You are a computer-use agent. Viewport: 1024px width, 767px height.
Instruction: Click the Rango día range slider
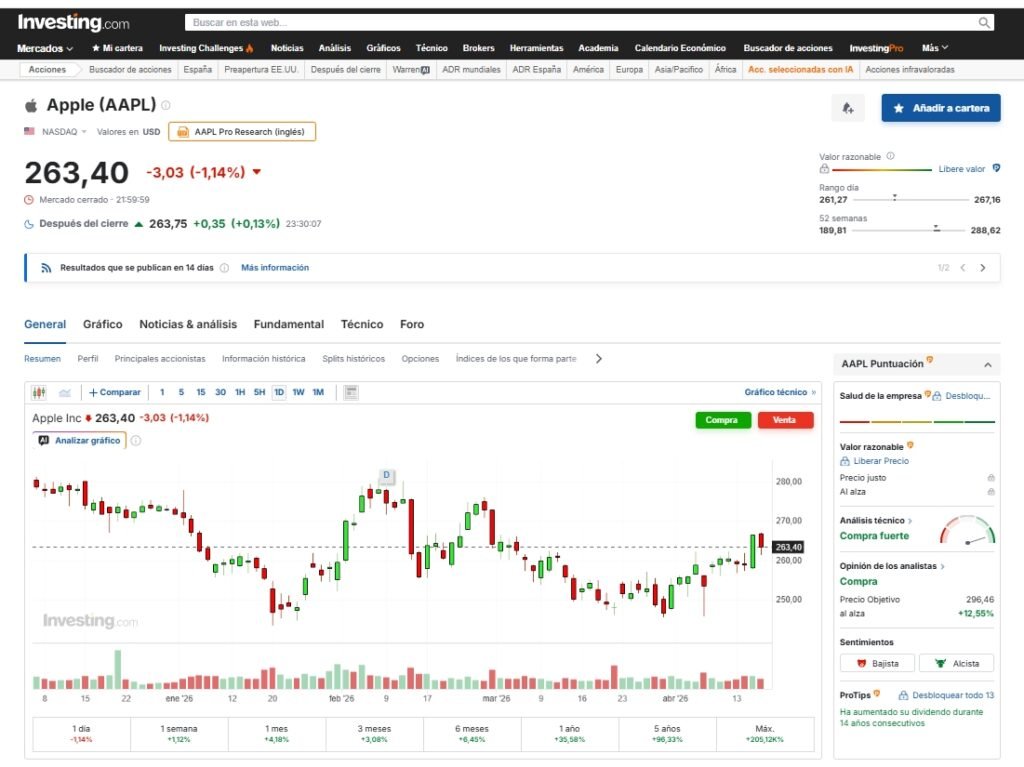coord(910,199)
